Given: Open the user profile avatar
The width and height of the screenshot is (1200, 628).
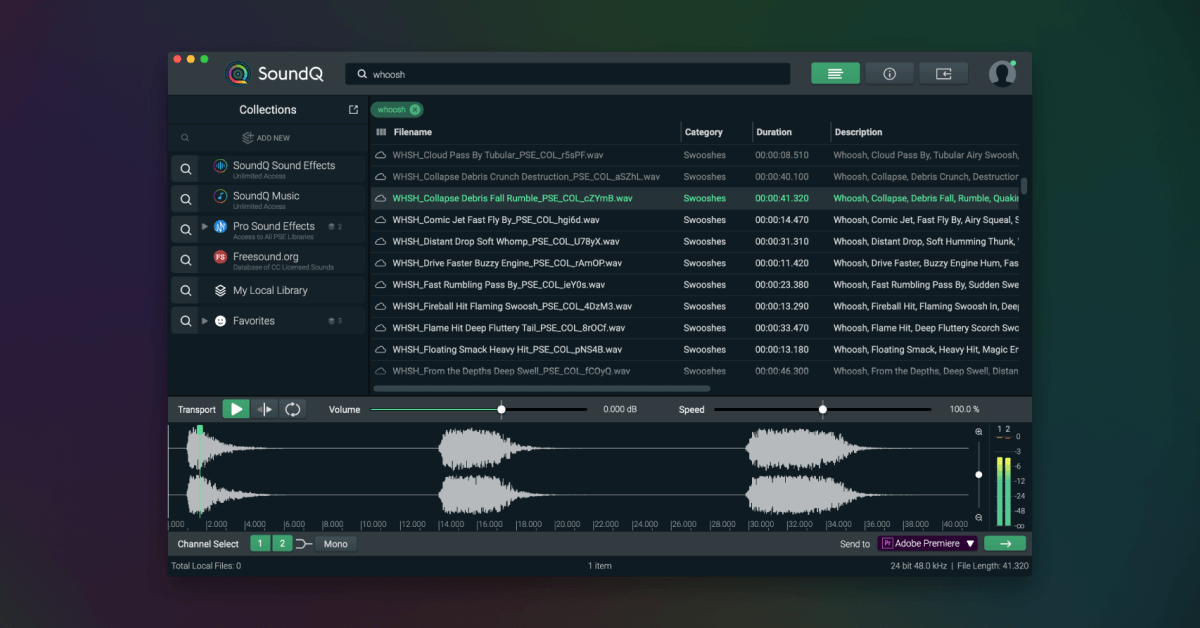Looking at the screenshot, I should 1002,72.
